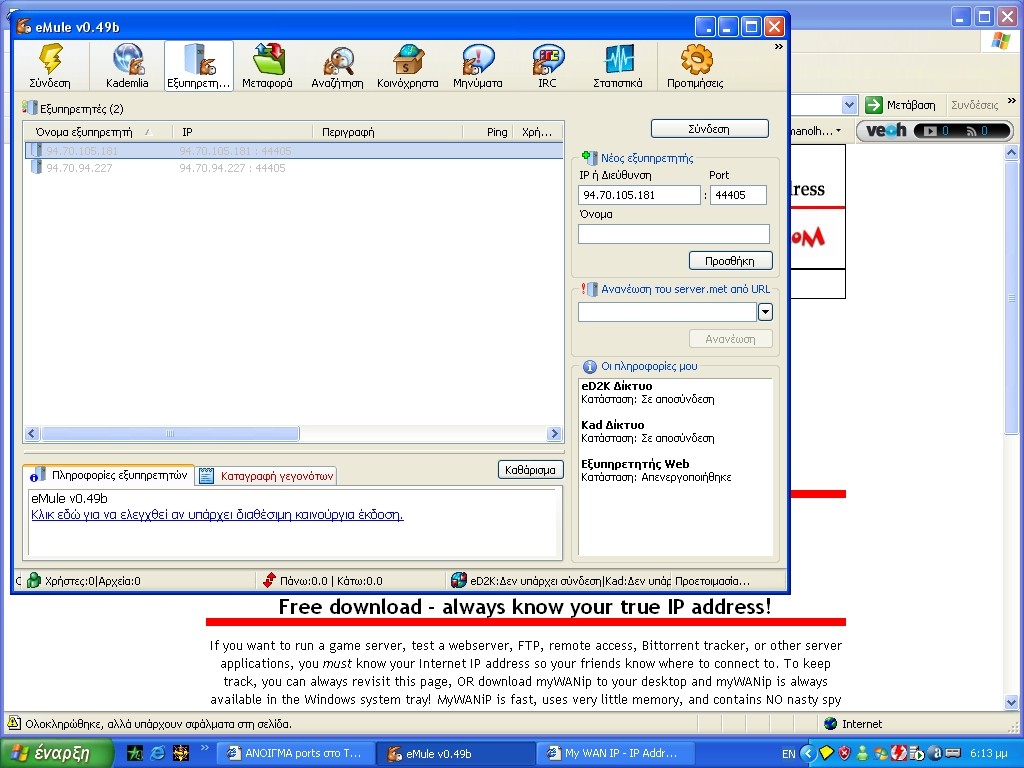Click browser page scrollbar up arrow

tap(1011, 153)
